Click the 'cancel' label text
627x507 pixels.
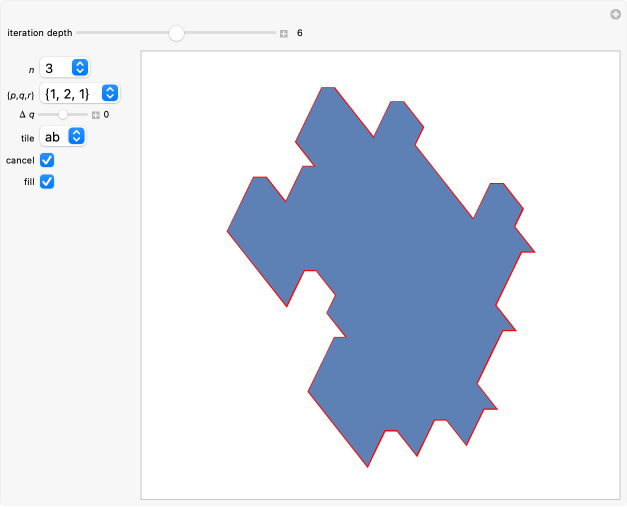[x=20, y=160]
